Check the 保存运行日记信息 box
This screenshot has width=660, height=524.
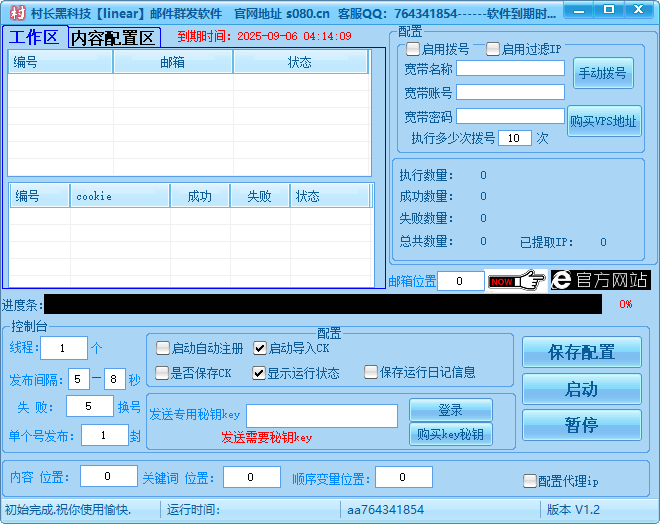371,373
